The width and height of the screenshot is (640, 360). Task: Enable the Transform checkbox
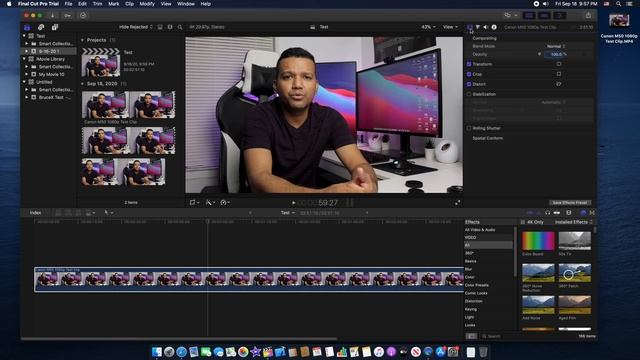[469, 64]
